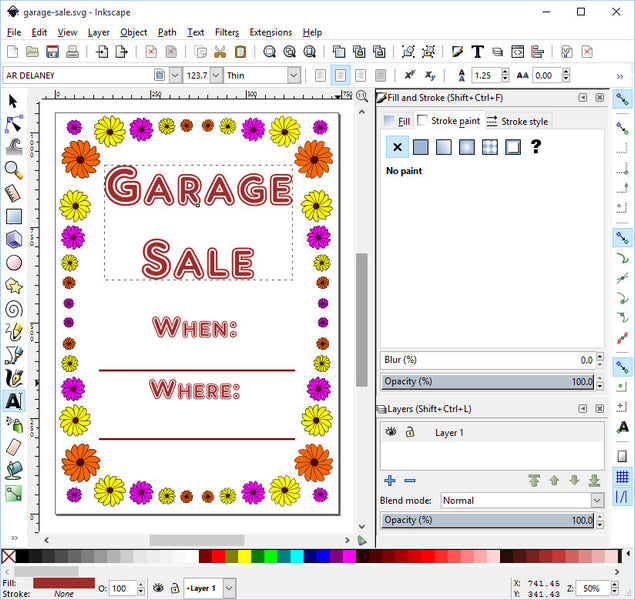The height and width of the screenshot is (600, 635).
Task: Choose the Flat color paint button
Action: coord(421,147)
